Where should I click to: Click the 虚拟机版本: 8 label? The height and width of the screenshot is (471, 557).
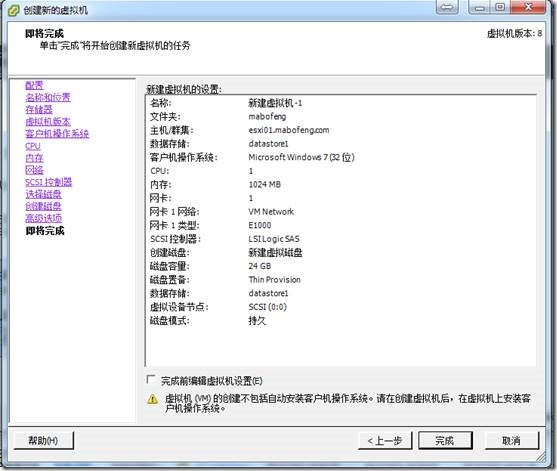(514, 33)
